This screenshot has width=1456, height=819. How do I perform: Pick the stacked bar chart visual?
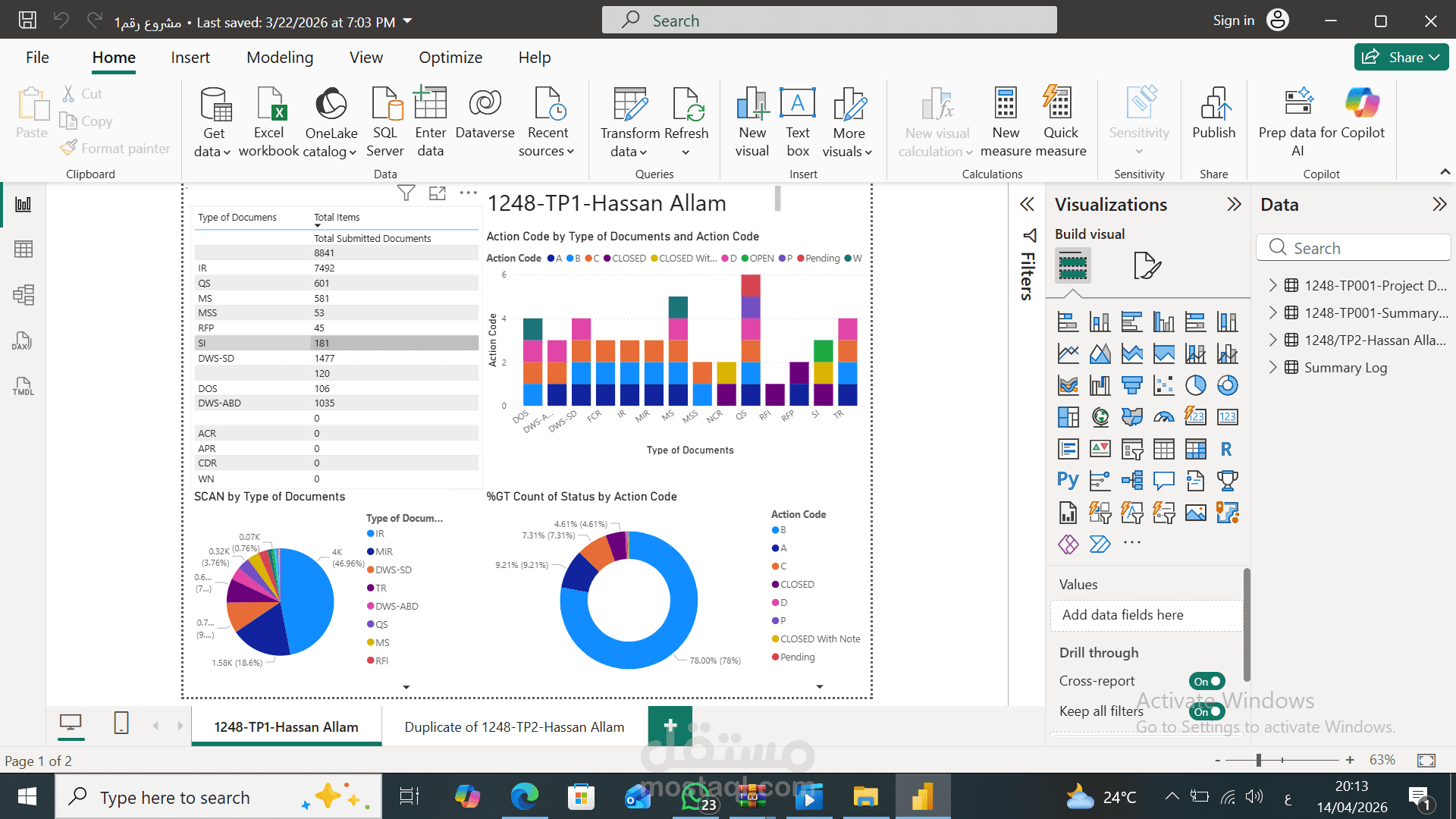point(1068,322)
